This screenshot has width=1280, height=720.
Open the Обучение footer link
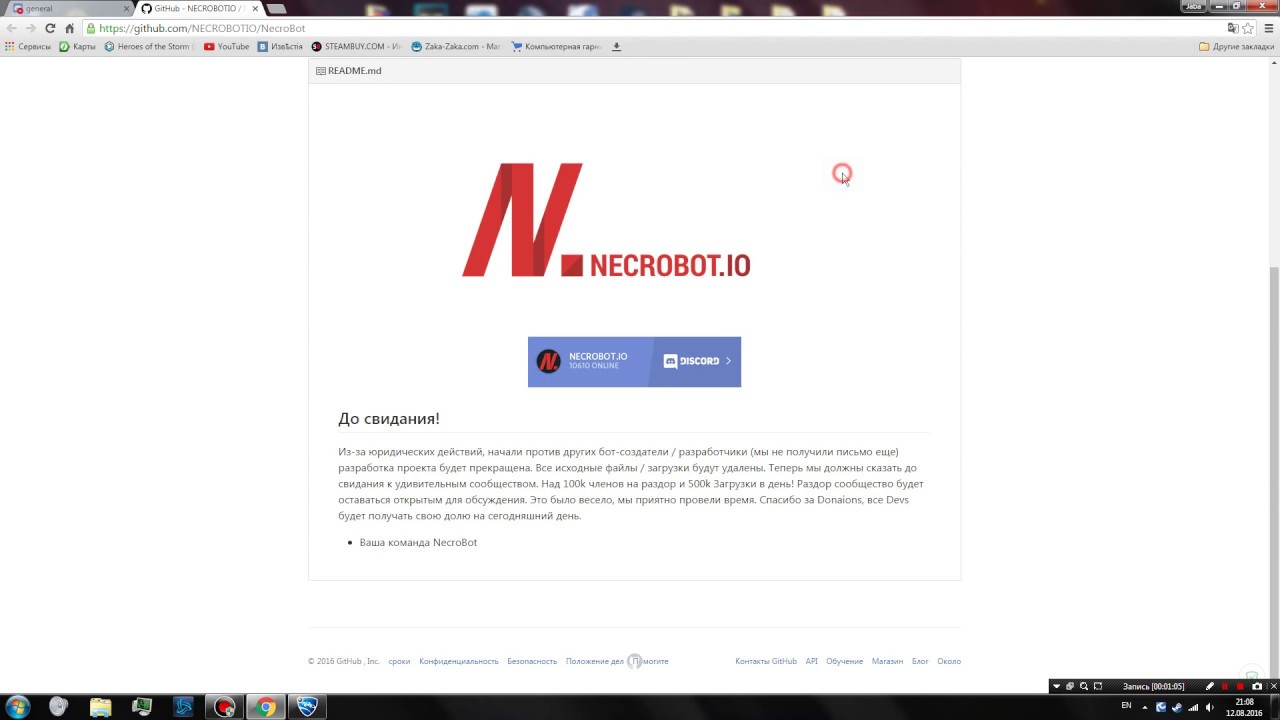[845, 661]
